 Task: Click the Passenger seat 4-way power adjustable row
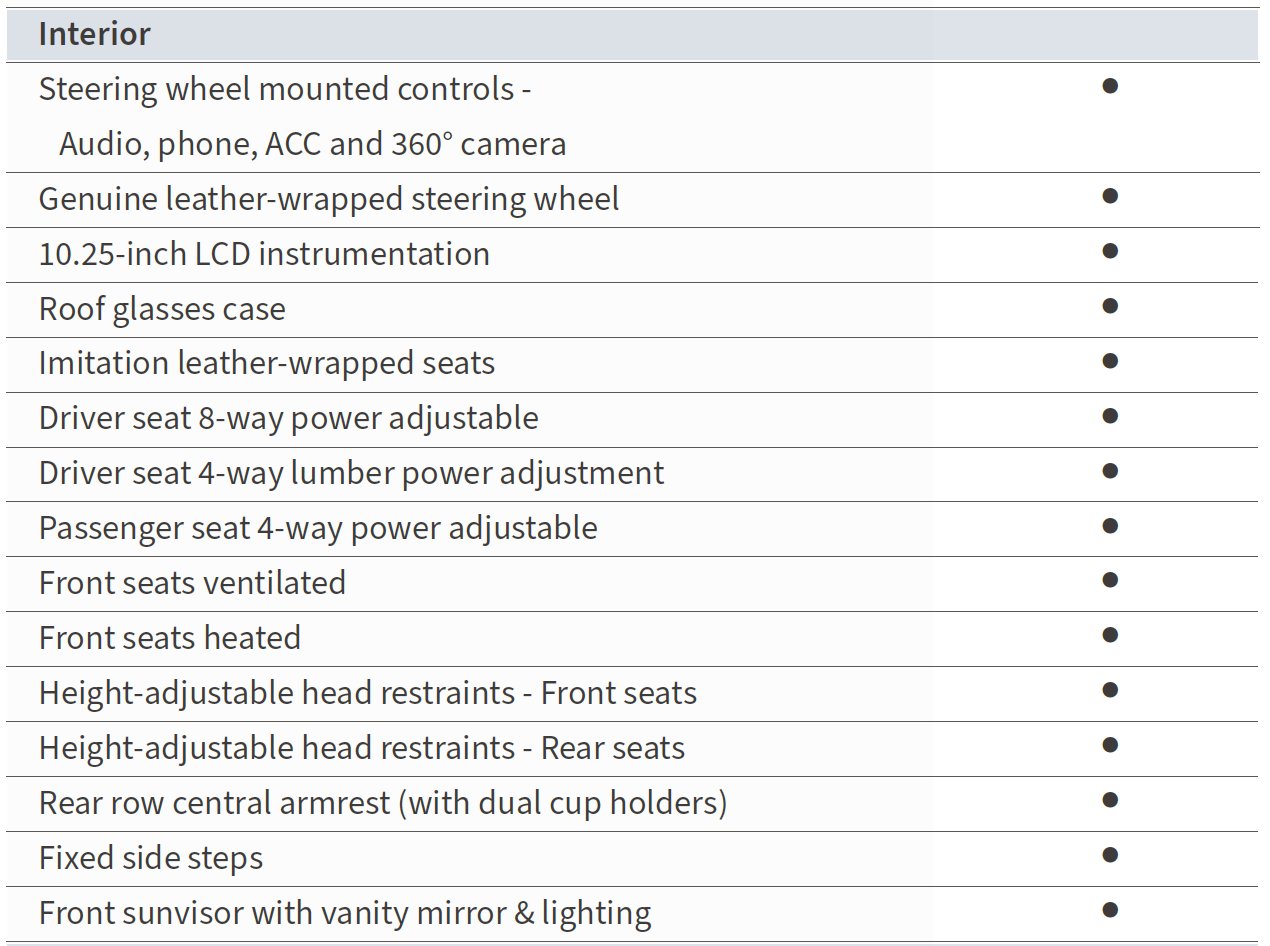tap(318, 528)
